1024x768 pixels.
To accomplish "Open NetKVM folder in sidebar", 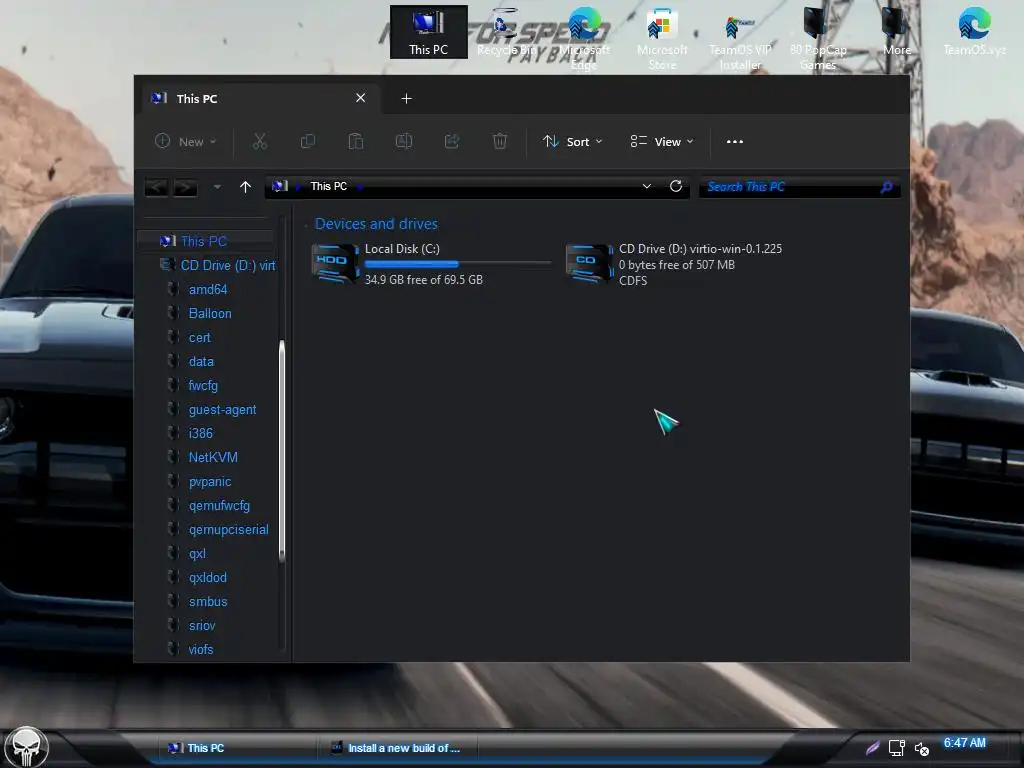I will click(213, 458).
